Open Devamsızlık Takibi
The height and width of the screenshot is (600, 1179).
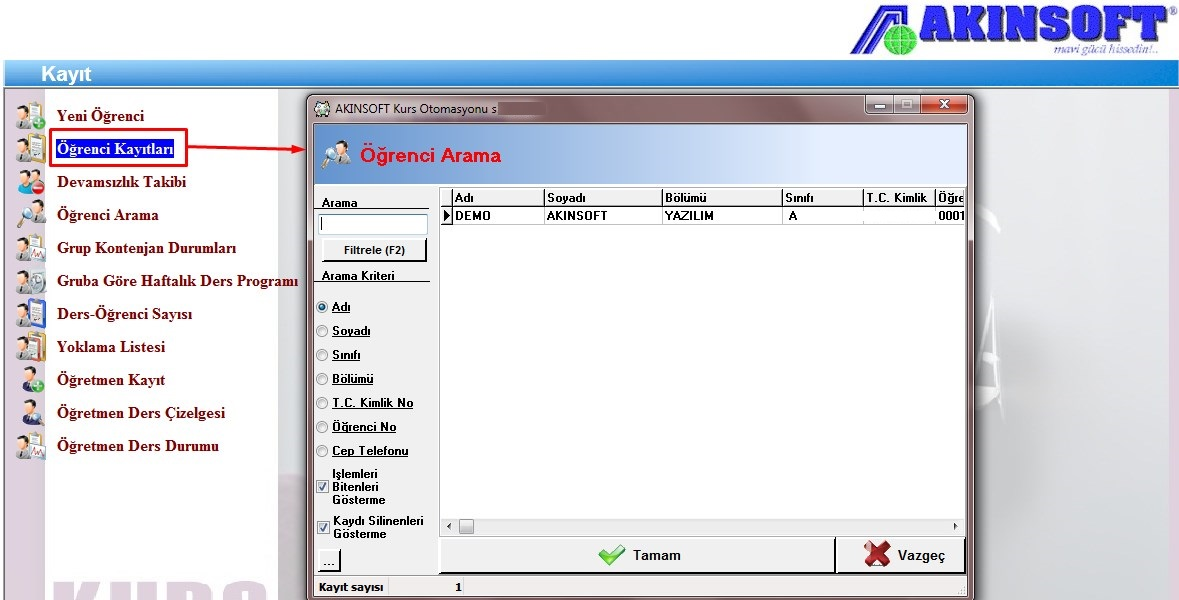click(x=122, y=182)
